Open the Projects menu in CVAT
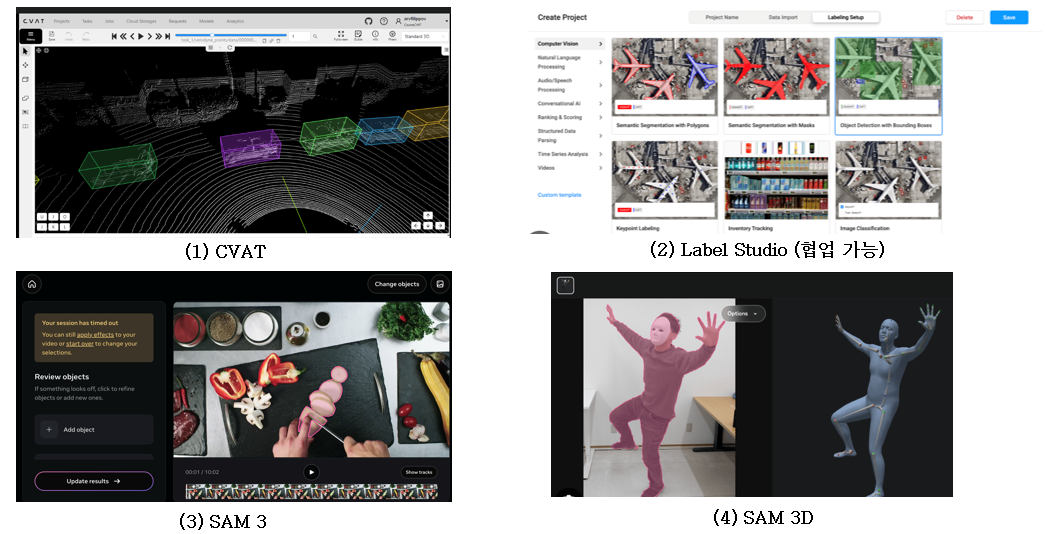1054x534 pixels. [x=61, y=22]
